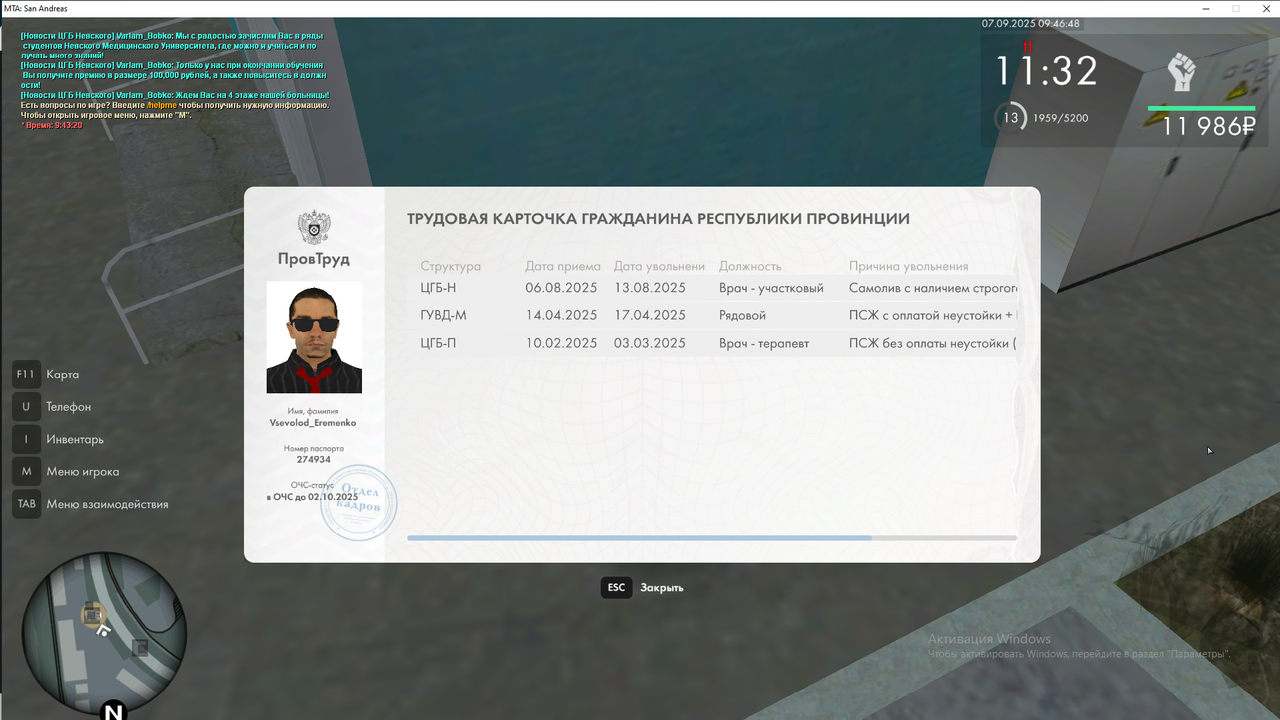Open Телефон with the U key icon
Viewport: 1280px width, 720px height.
(x=26, y=407)
